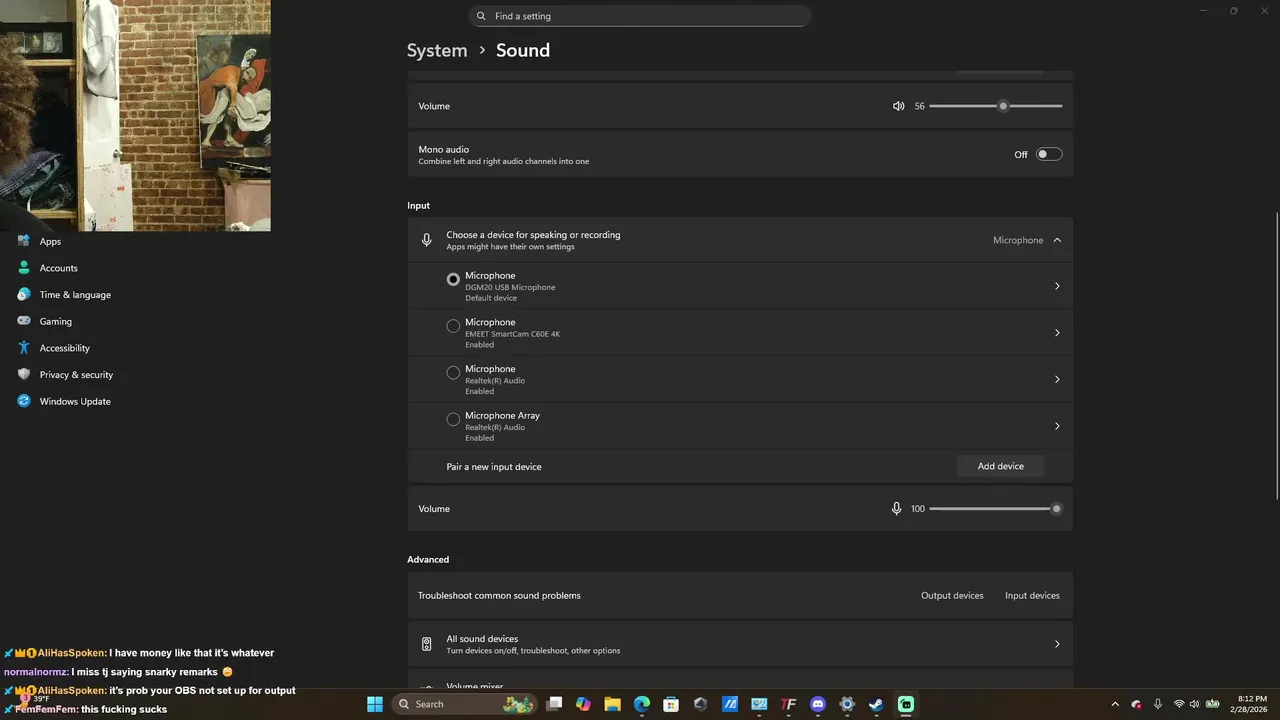Click 'Pair a new input device' text
This screenshot has width=1280, height=720.
click(494, 467)
